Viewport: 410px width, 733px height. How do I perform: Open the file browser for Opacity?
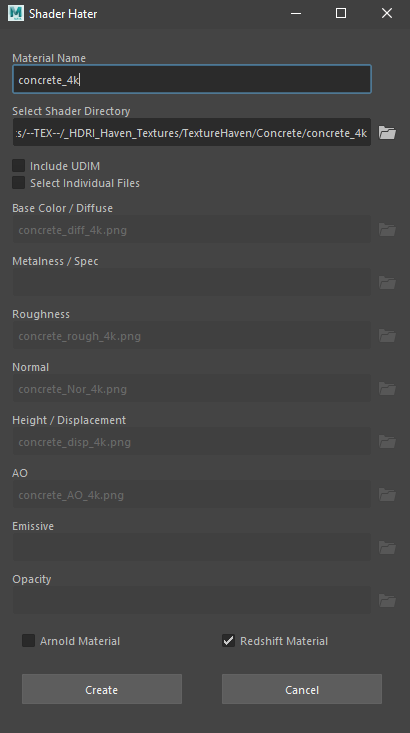point(387,600)
